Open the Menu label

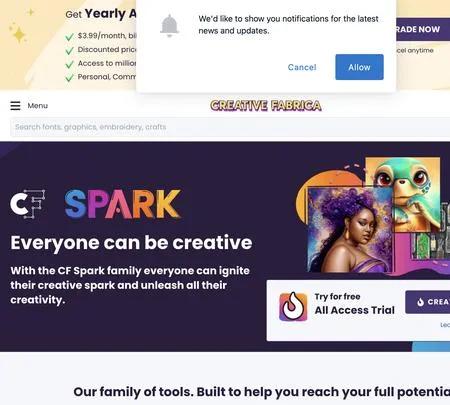pyautogui.click(x=38, y=106)
